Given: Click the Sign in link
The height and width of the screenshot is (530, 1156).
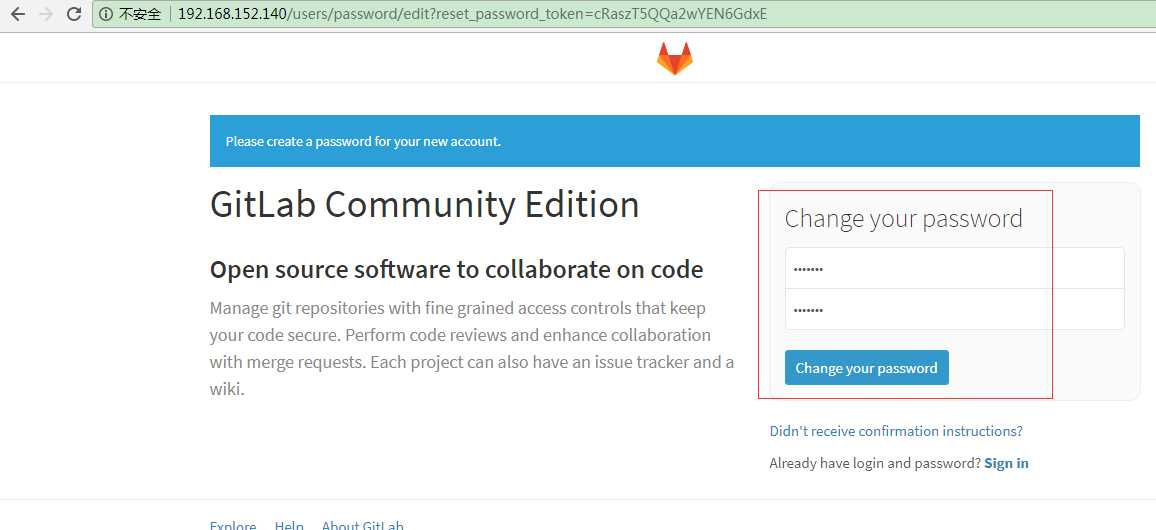Looking at the screenshot, I should pos(1006,463).
